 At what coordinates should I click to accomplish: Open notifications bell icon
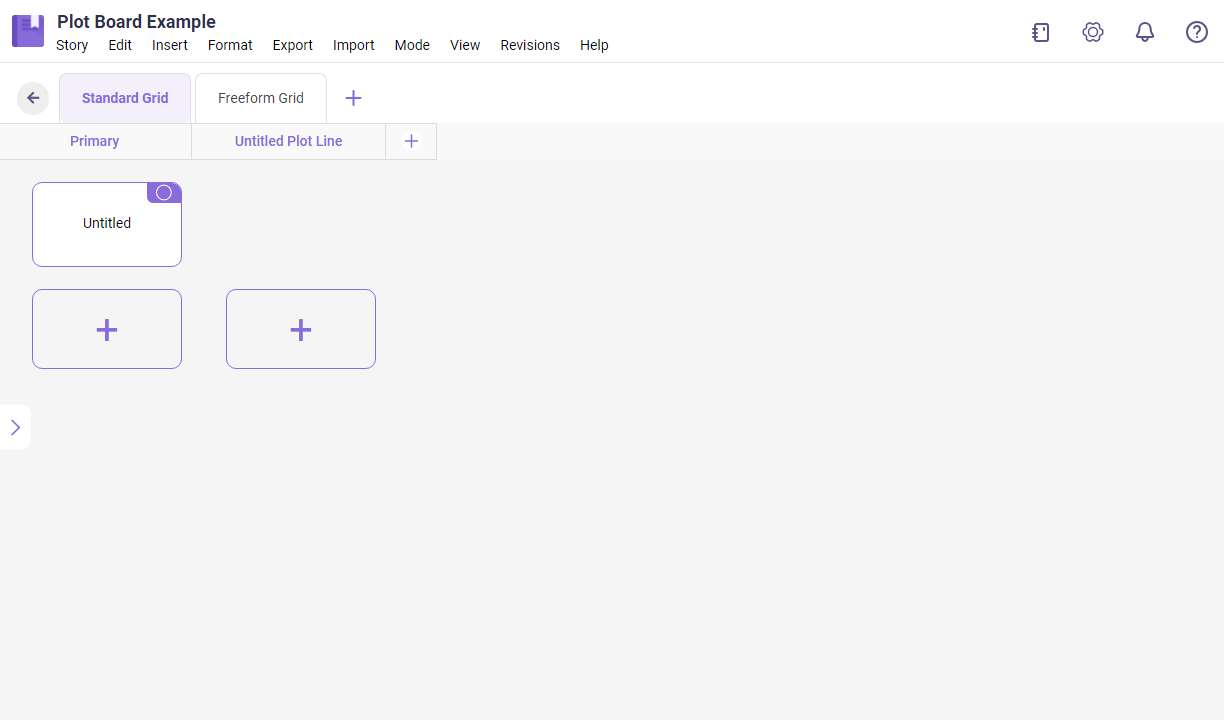coord(1145,32)
